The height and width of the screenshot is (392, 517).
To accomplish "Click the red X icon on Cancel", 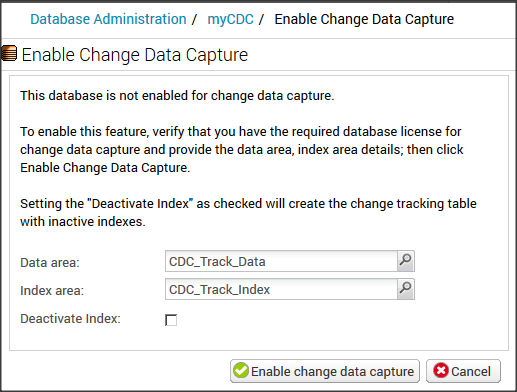I will pos(441,370).
